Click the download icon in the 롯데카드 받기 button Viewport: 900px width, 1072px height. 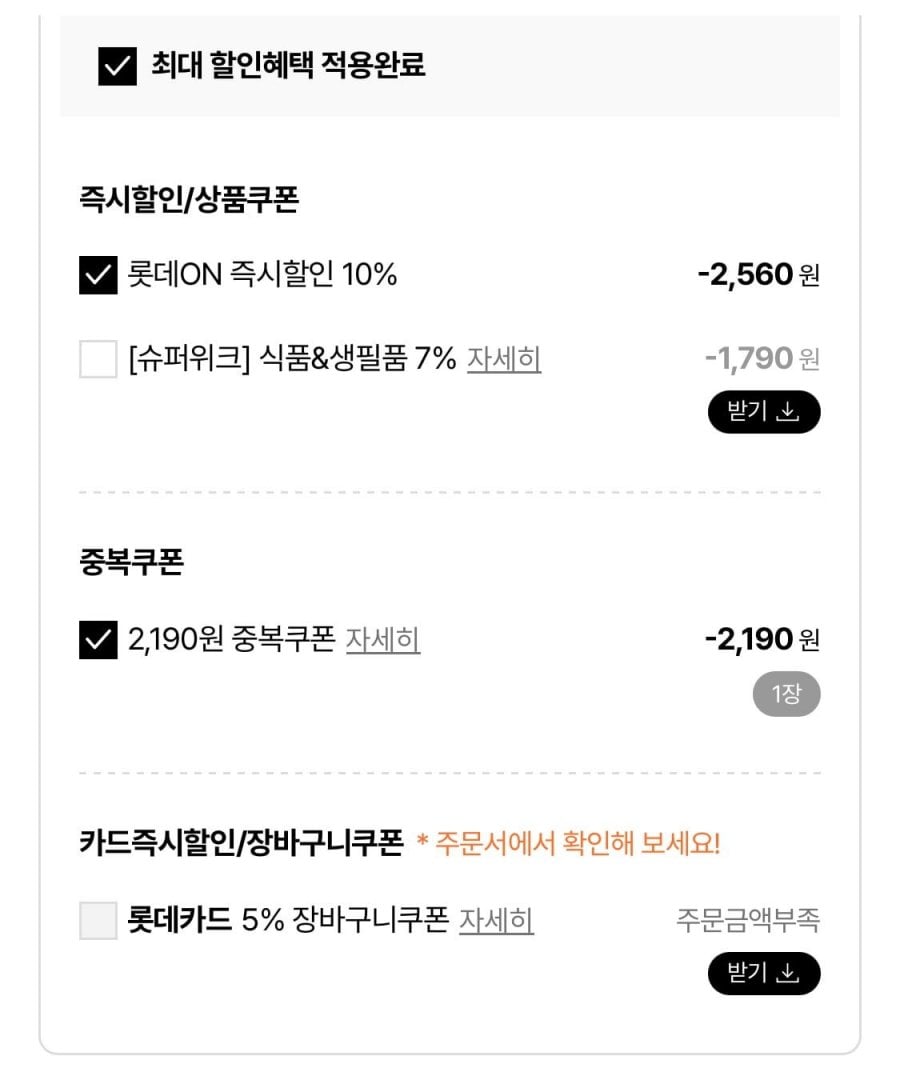[x=788, y=974]
